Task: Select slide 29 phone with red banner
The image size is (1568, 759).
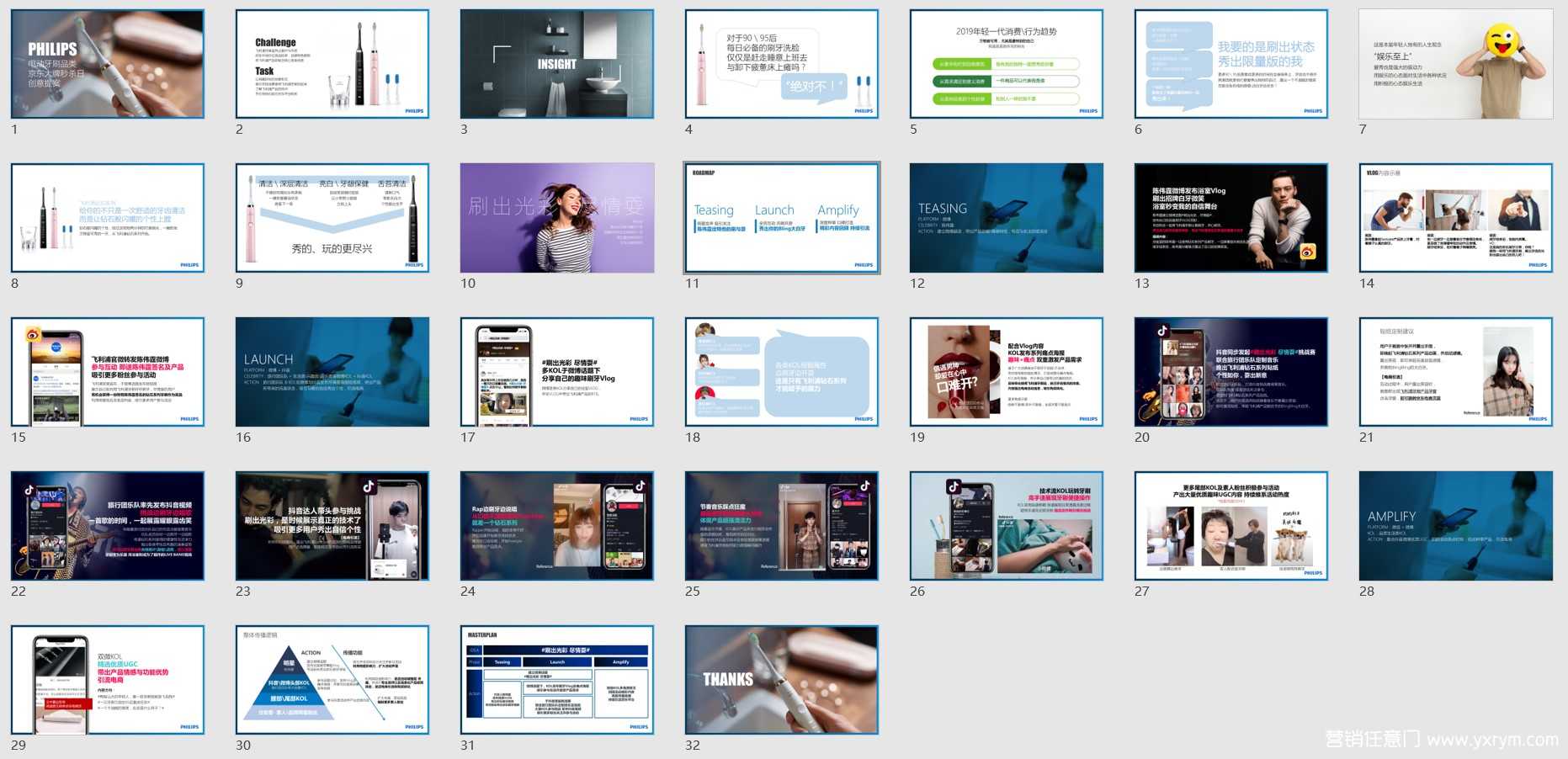Action: click(x=108, y=680)
